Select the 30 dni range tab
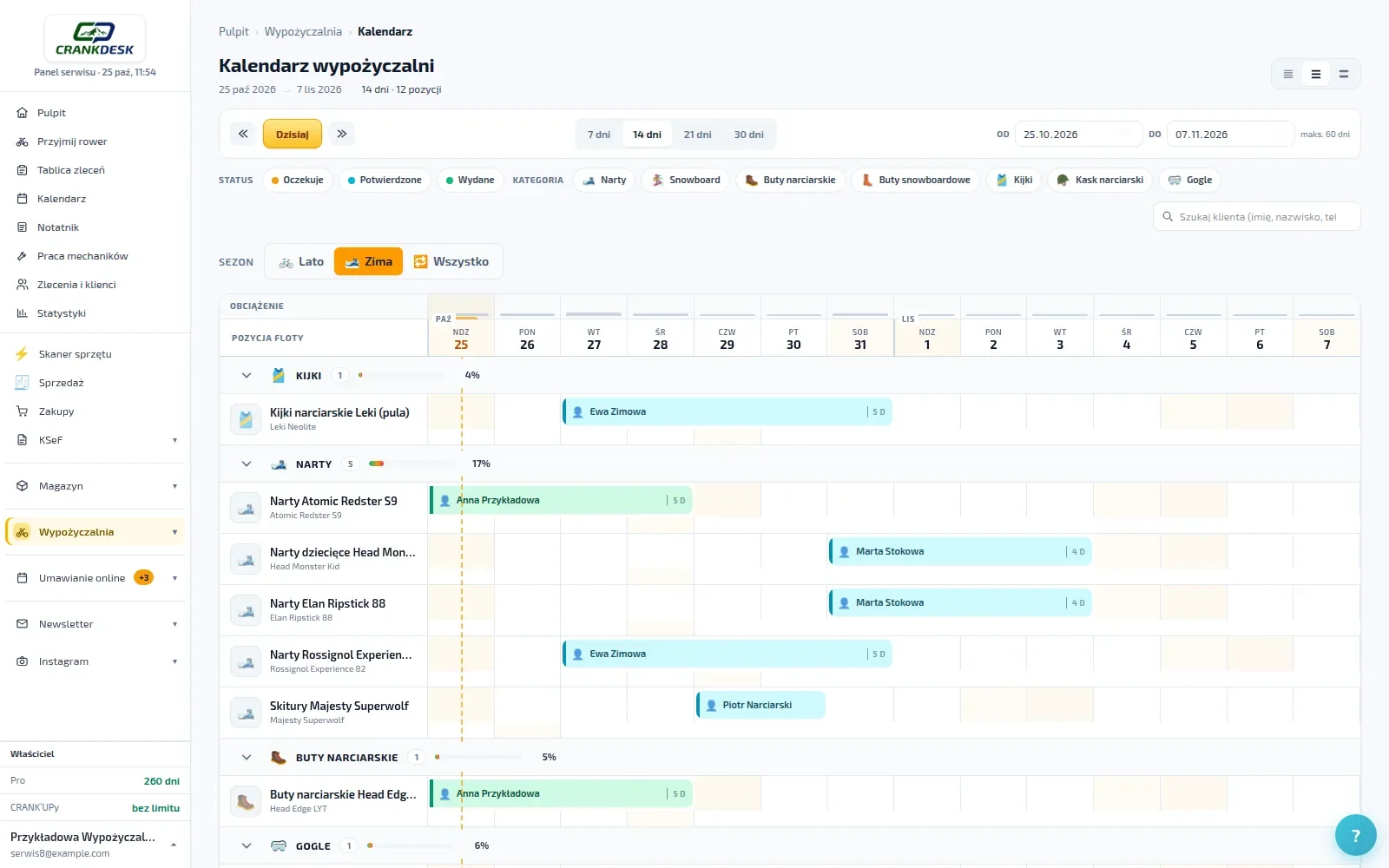 coord(748,135)
